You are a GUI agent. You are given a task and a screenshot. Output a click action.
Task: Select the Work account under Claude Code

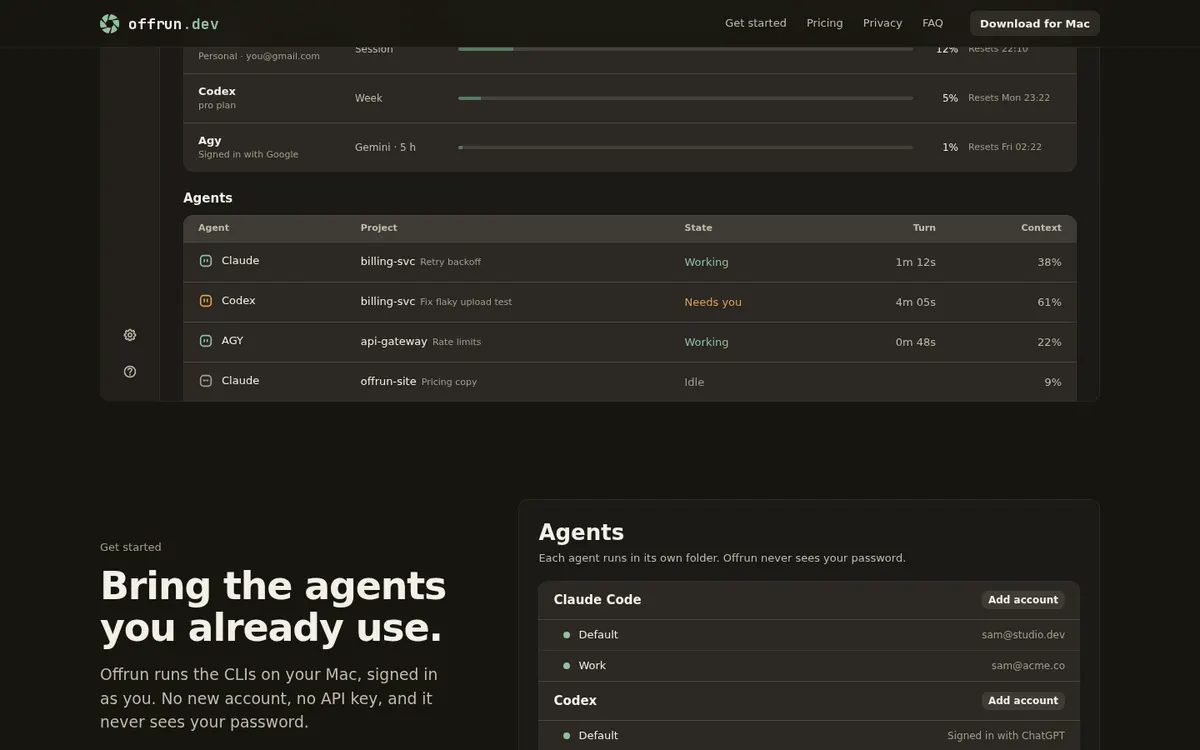(809, 666)
